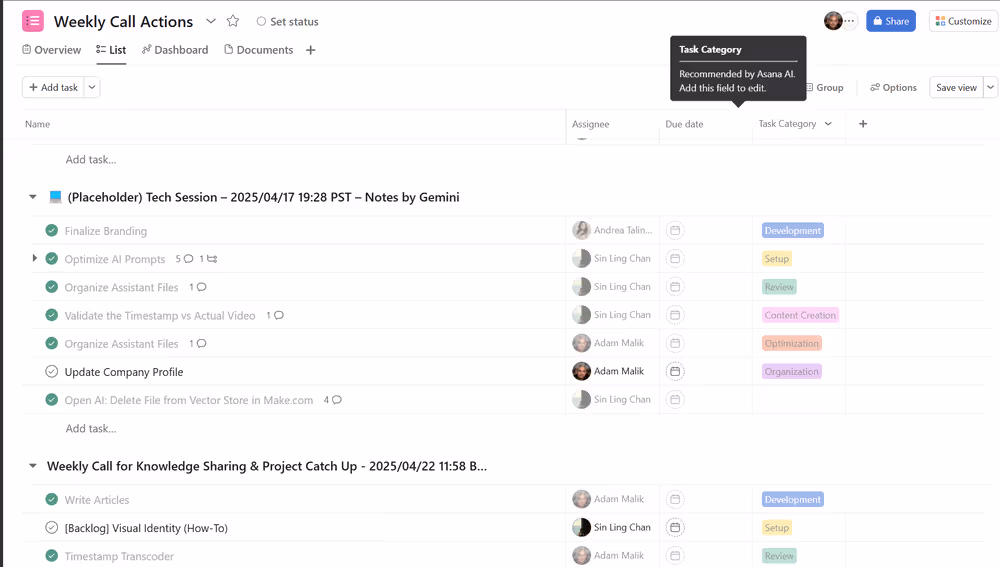Click the Content Creation category tag
Image resolution: width=1000 pixels, height=567 pixels.
(800, 315)
